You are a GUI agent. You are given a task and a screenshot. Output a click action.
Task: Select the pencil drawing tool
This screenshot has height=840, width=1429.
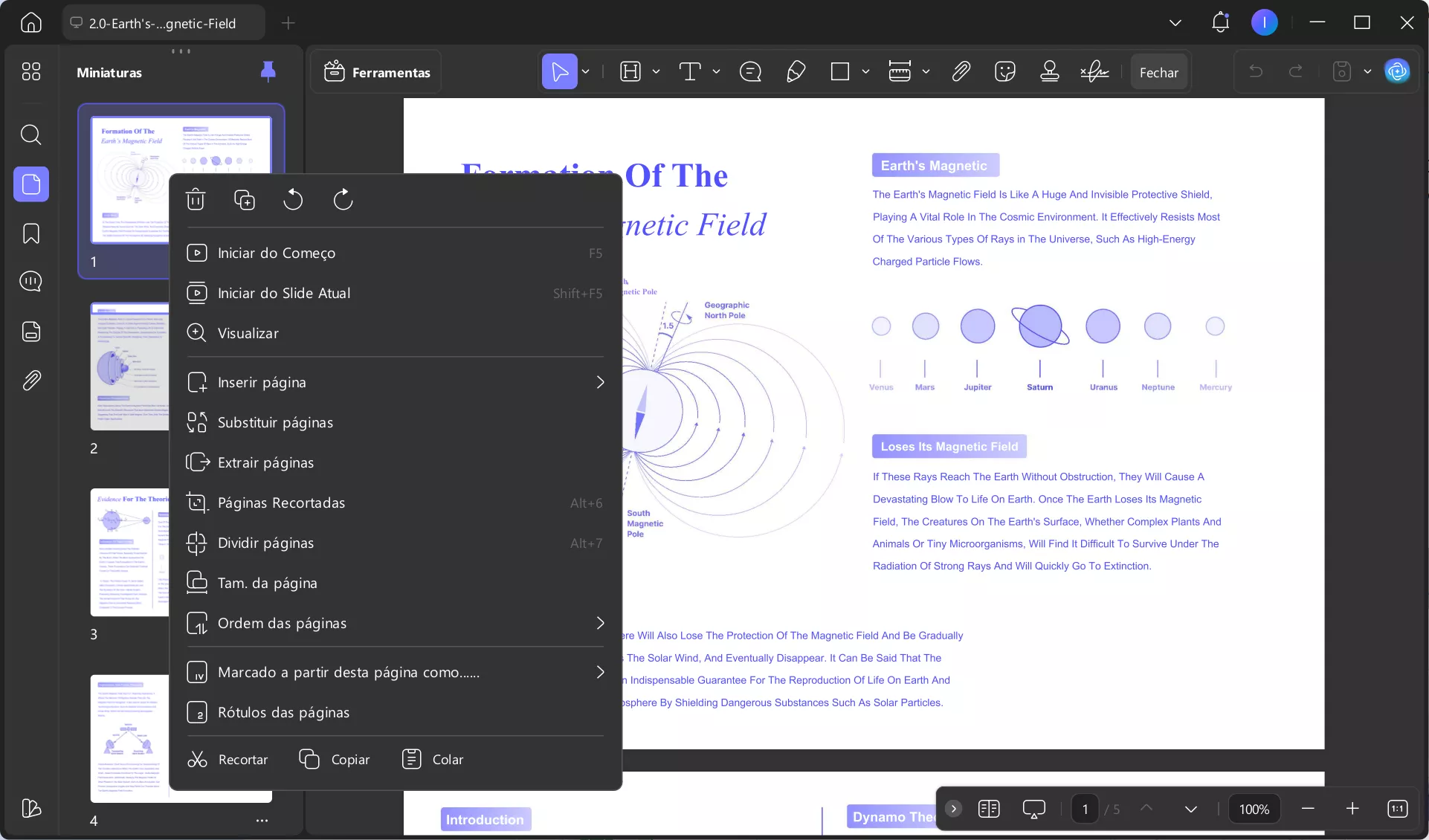796,71
